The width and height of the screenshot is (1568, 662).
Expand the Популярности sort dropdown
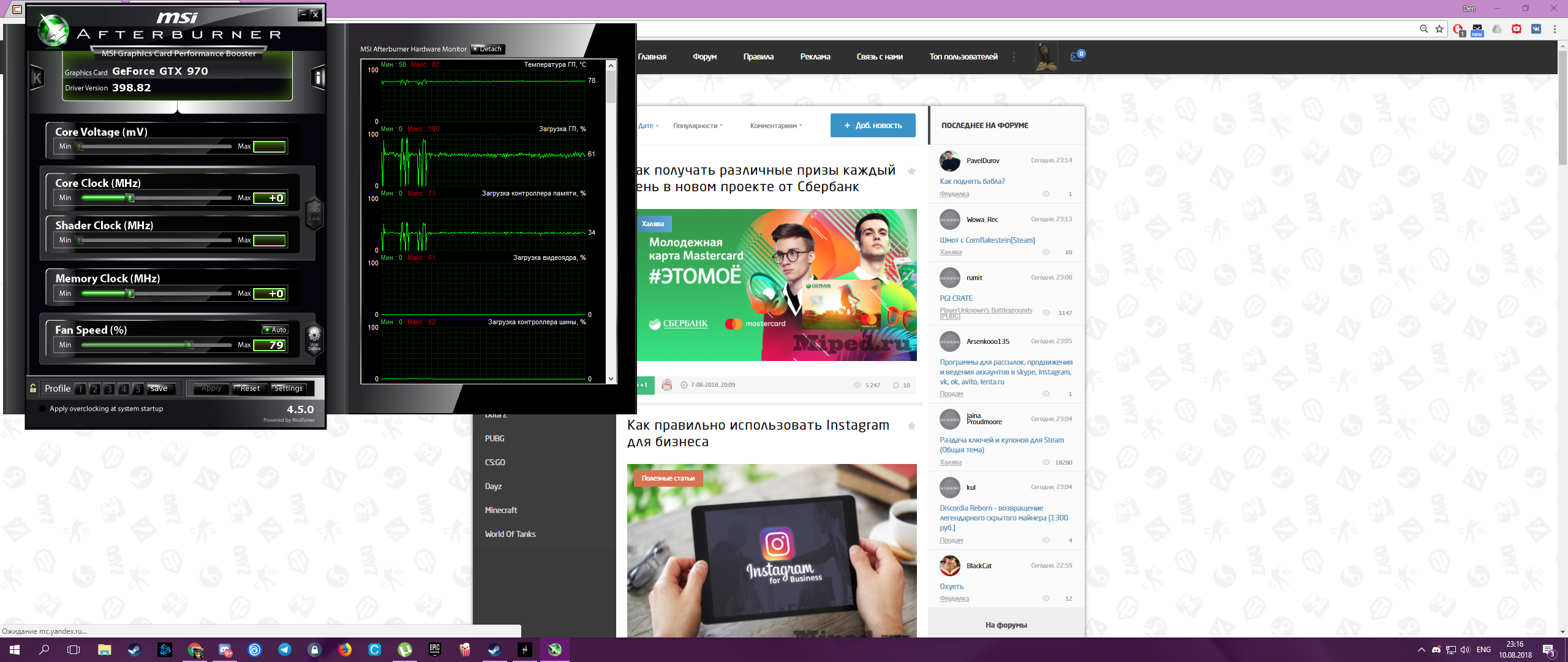coord(698,126)
